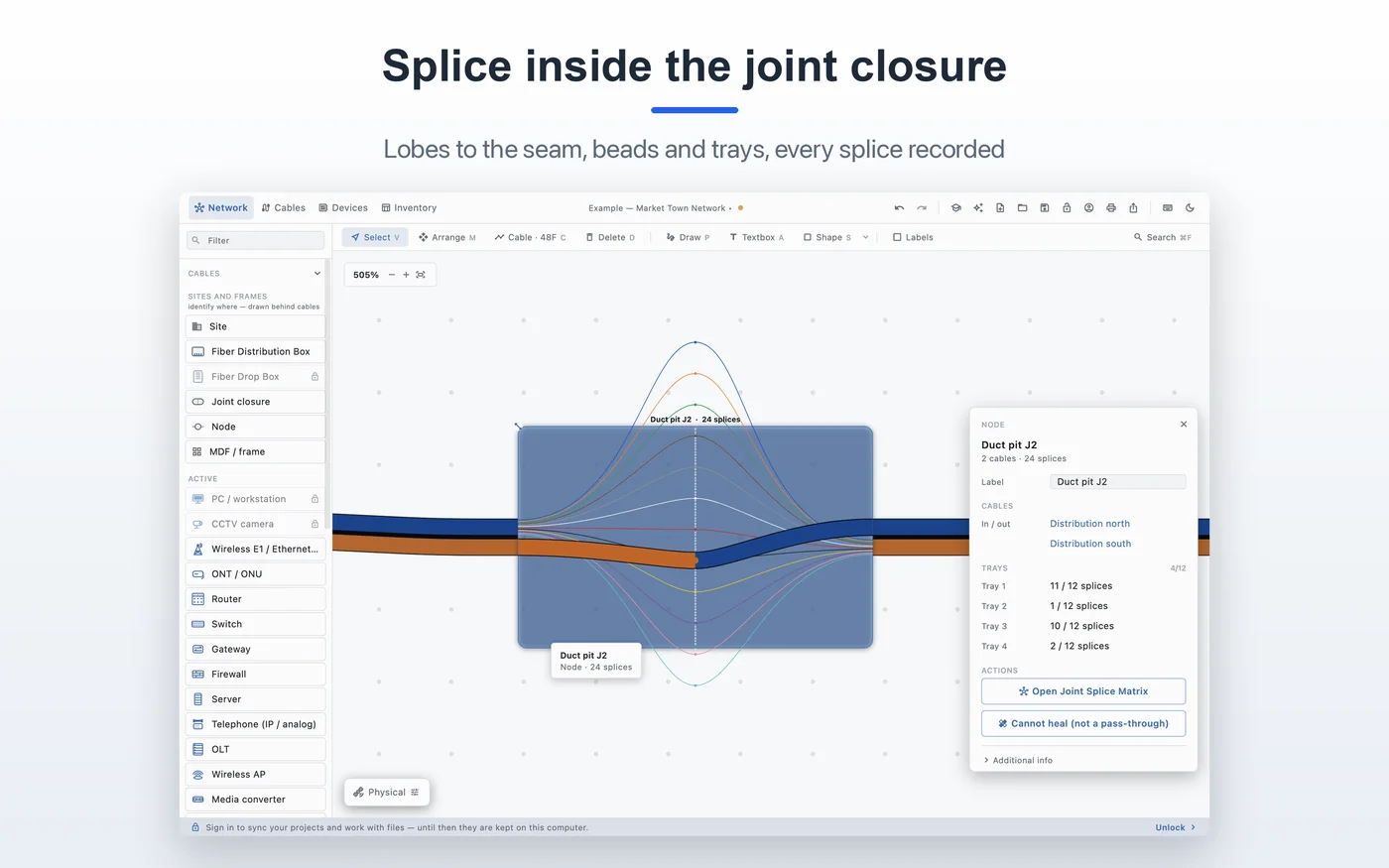Close the Node properties panel
1389x868 pixels.
point(1184,425)
